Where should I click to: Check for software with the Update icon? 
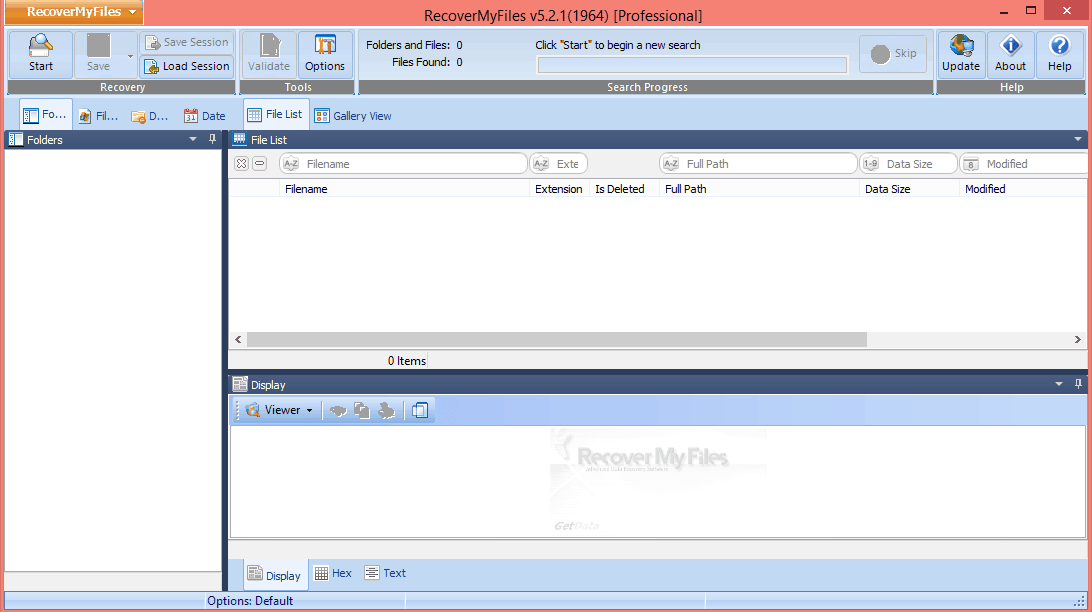[x=961, y=46]
